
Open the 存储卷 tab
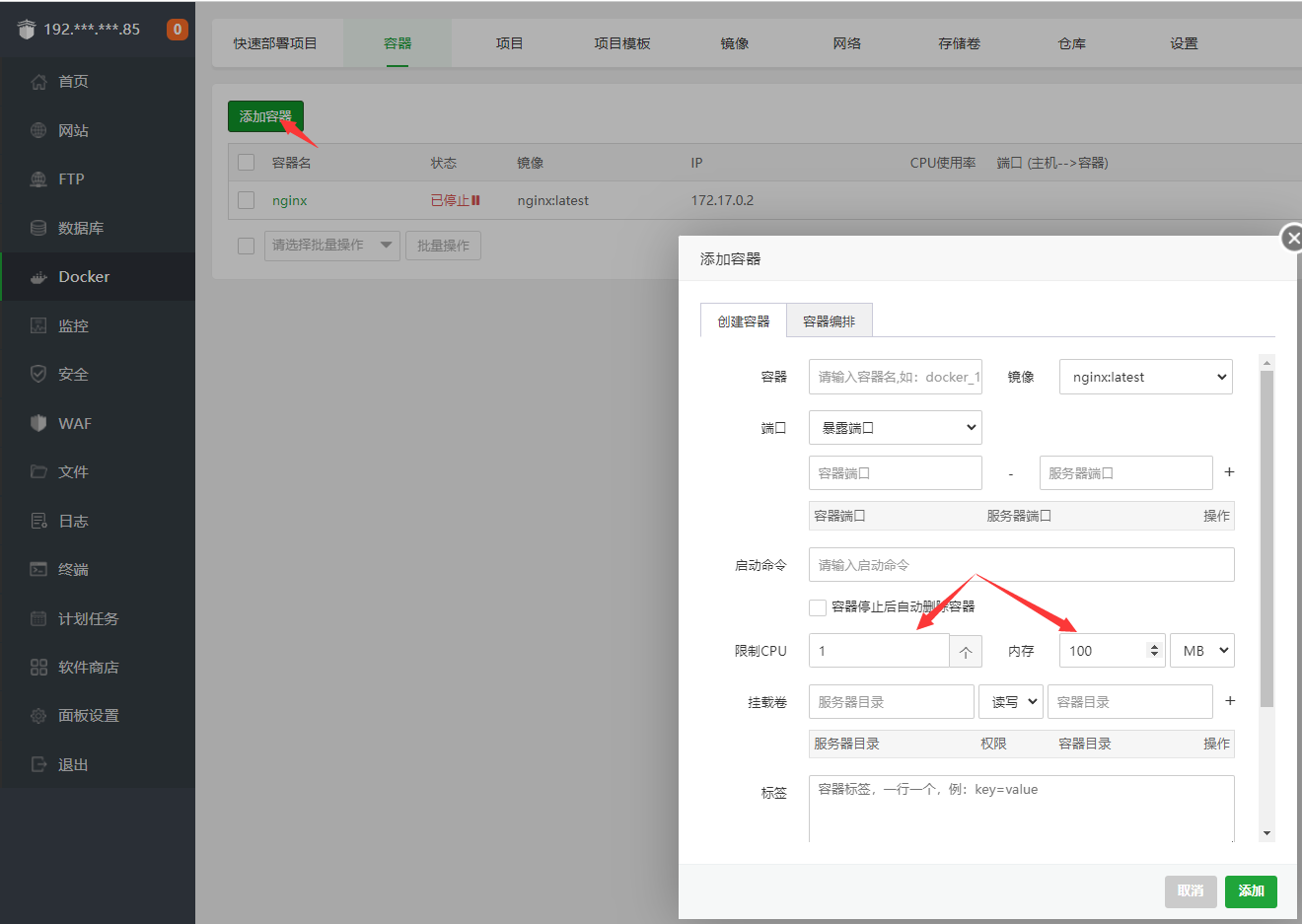[960, 43]
